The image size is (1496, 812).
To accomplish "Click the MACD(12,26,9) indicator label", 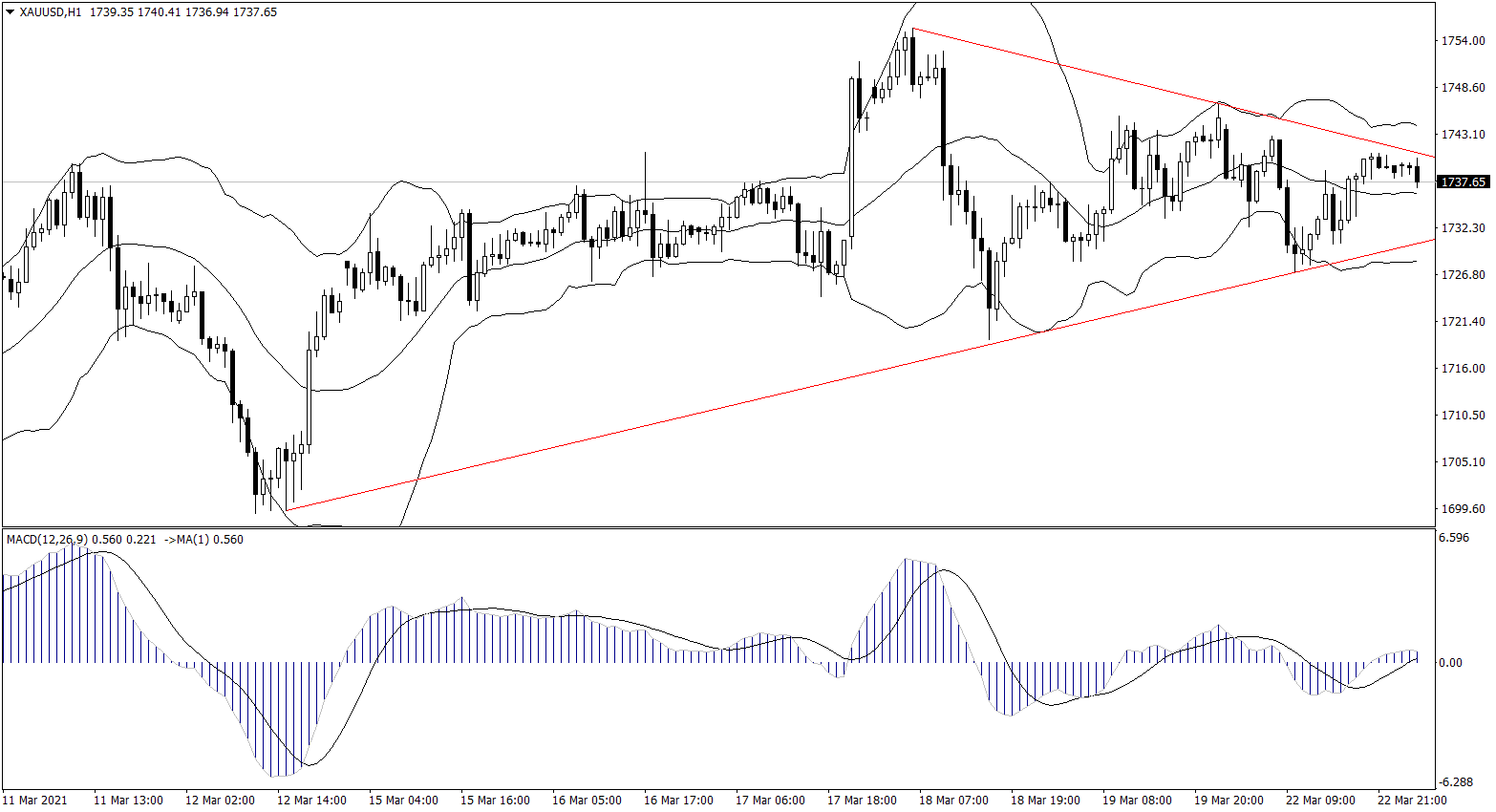I will pyautogui.click(x=47, y=540).
